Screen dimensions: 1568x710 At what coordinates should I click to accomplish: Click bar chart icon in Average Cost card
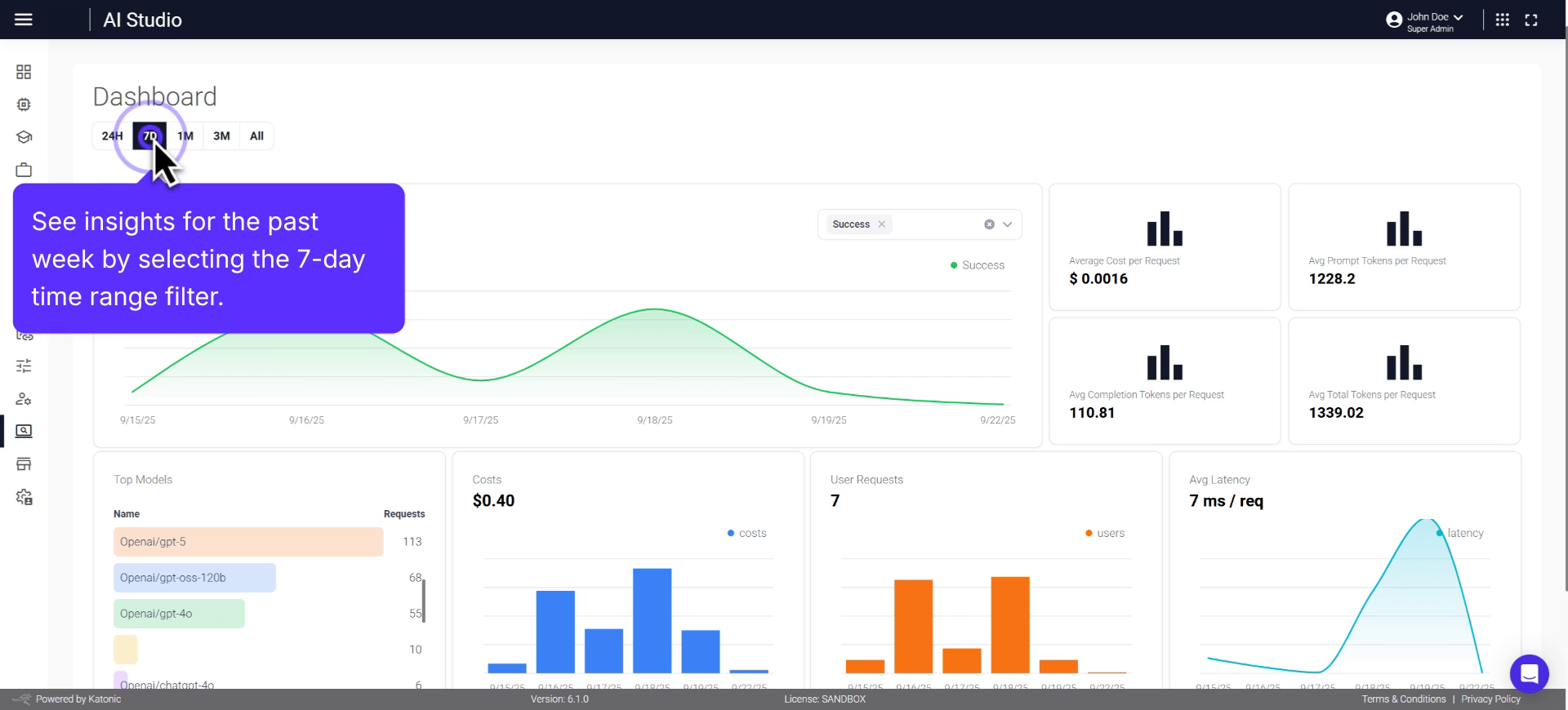(x=1165, y=229)
